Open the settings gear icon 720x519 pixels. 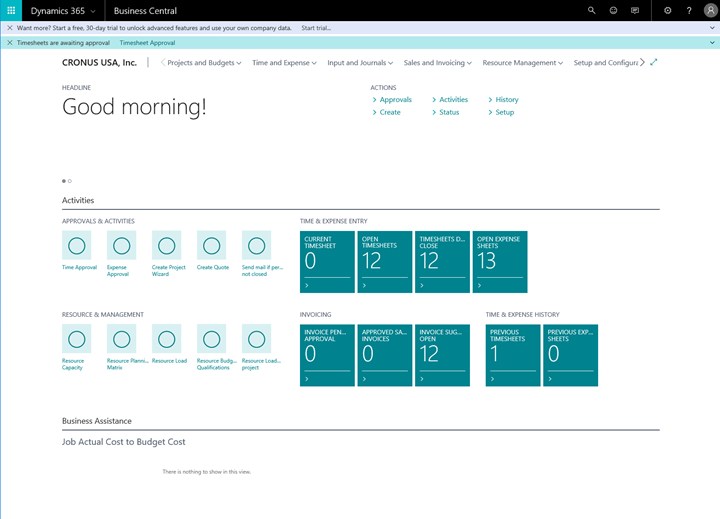click(667, 11)
